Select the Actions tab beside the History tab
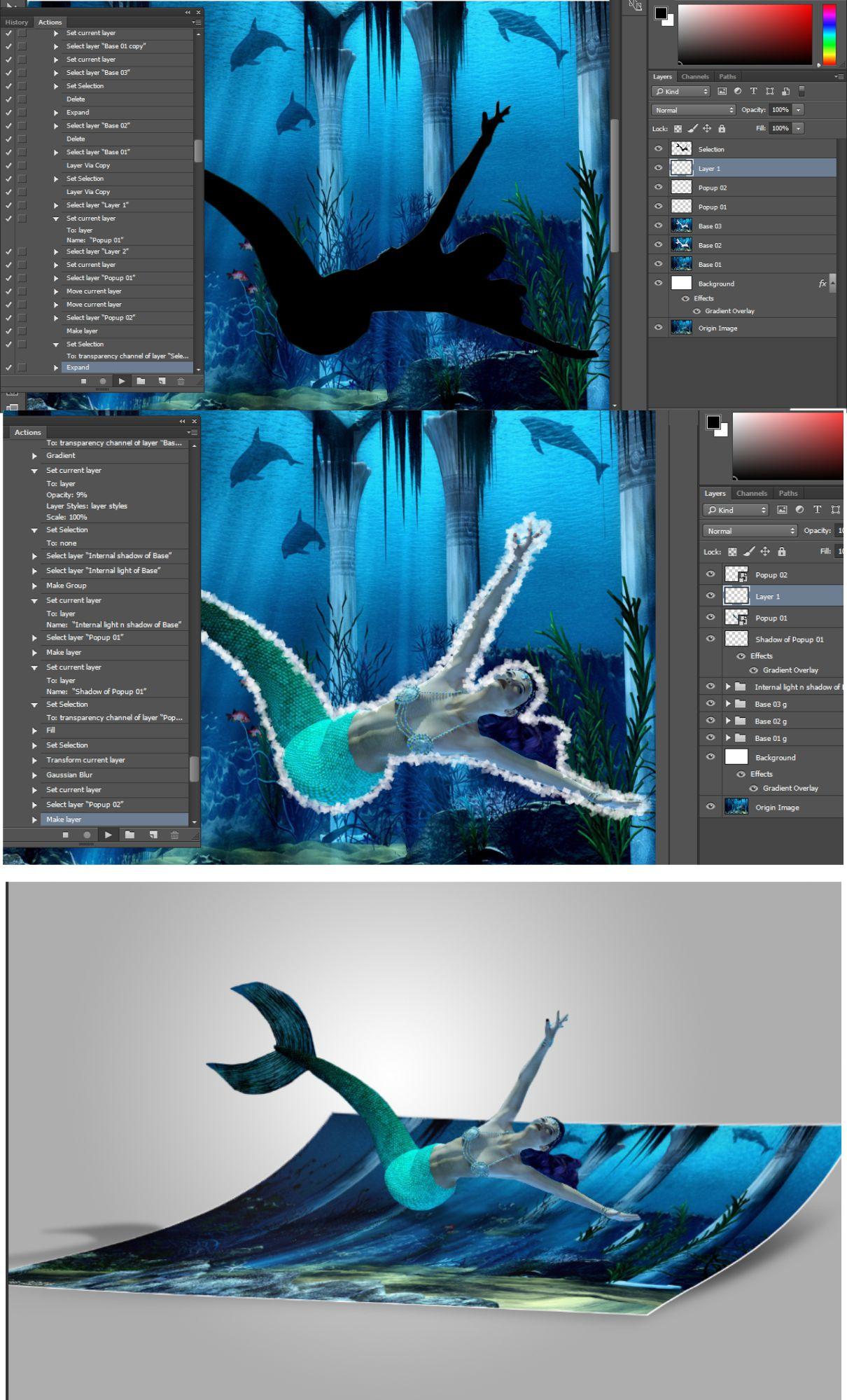This screenshot has width=847, height=1400. coord(50,22)
